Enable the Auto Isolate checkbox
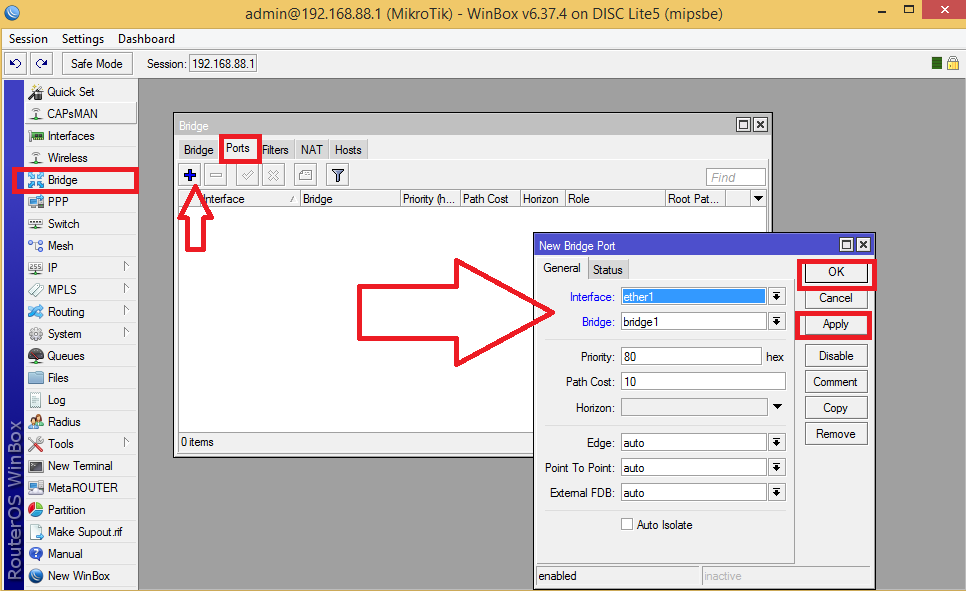This screenshot has height=591, width=966. (x=627, y=525)
